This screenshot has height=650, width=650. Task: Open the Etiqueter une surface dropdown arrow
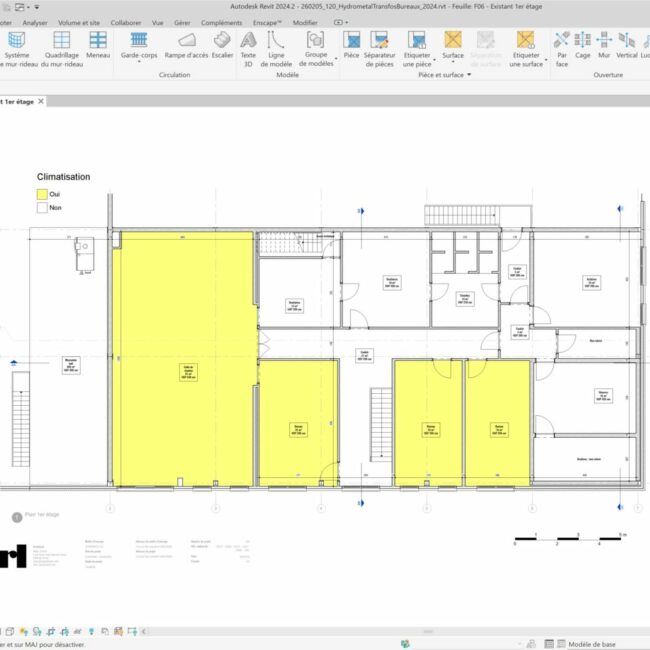[546, 60]
